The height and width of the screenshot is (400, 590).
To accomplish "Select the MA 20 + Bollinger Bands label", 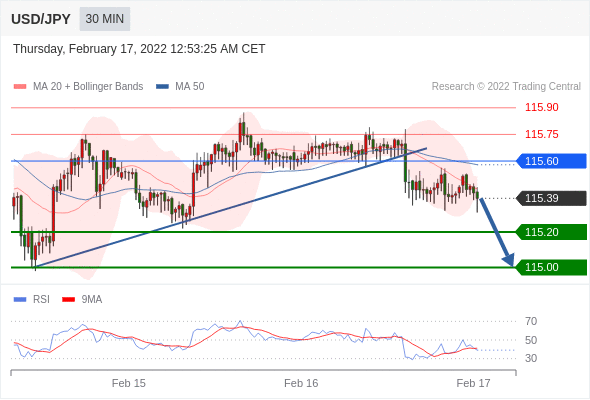I will point(88,87).
